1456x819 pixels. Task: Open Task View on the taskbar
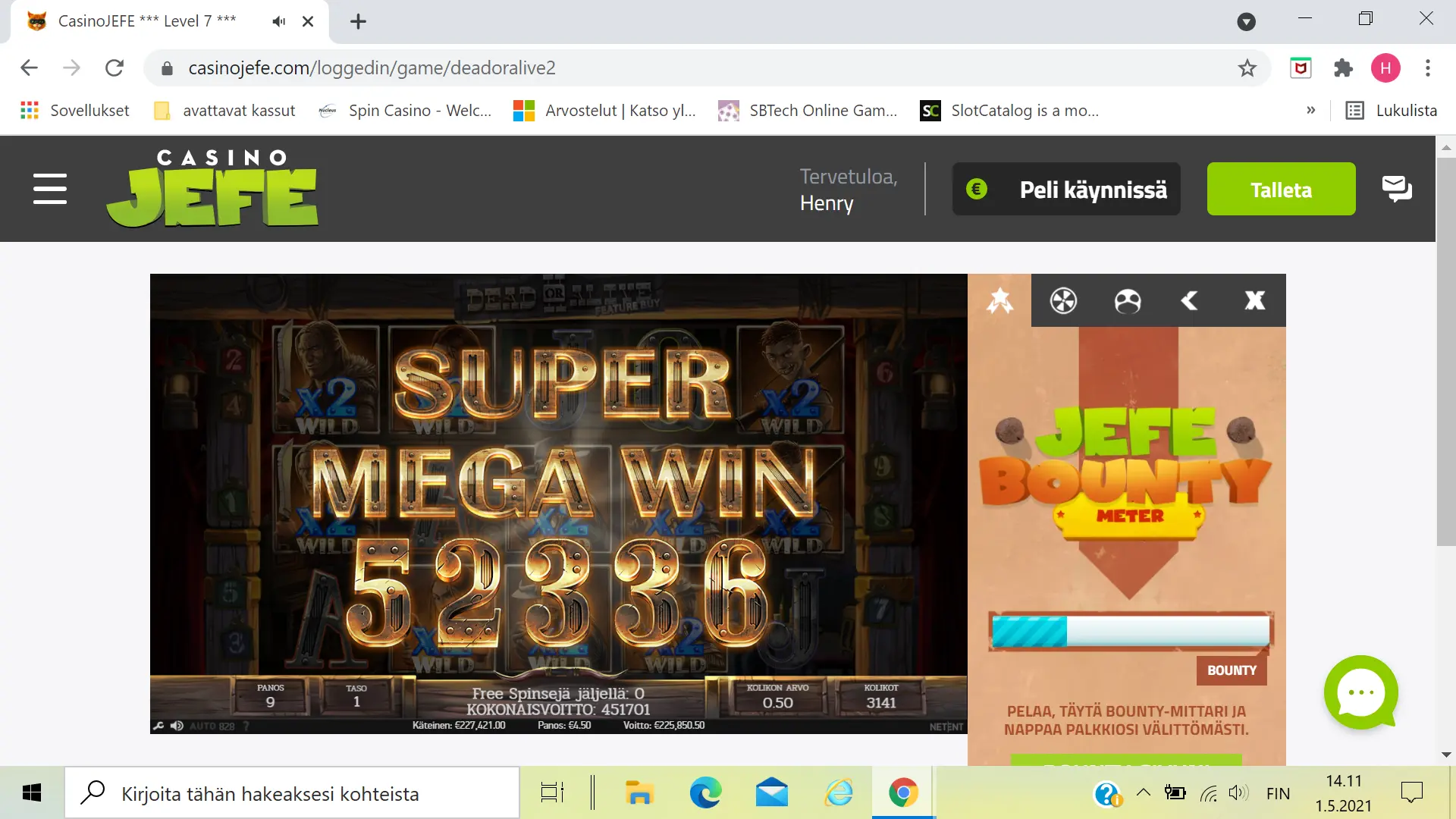click(552, 793)
